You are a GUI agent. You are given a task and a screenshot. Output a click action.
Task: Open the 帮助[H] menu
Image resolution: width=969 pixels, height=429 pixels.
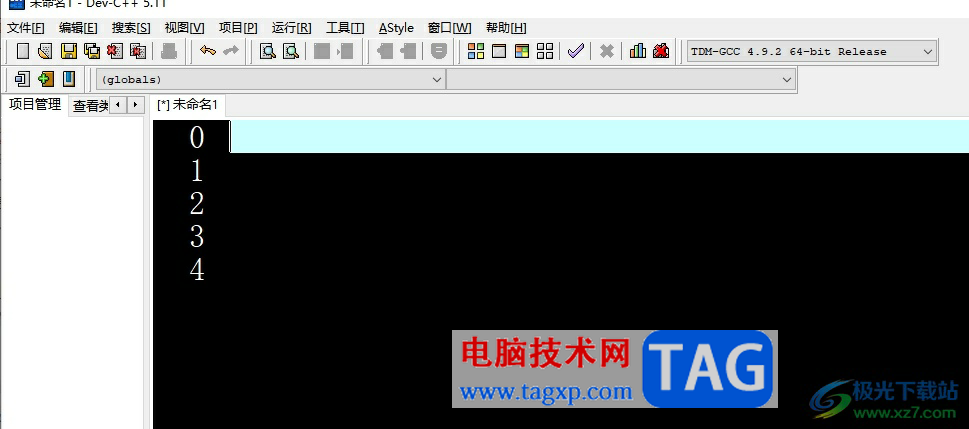tap(506, 28)
